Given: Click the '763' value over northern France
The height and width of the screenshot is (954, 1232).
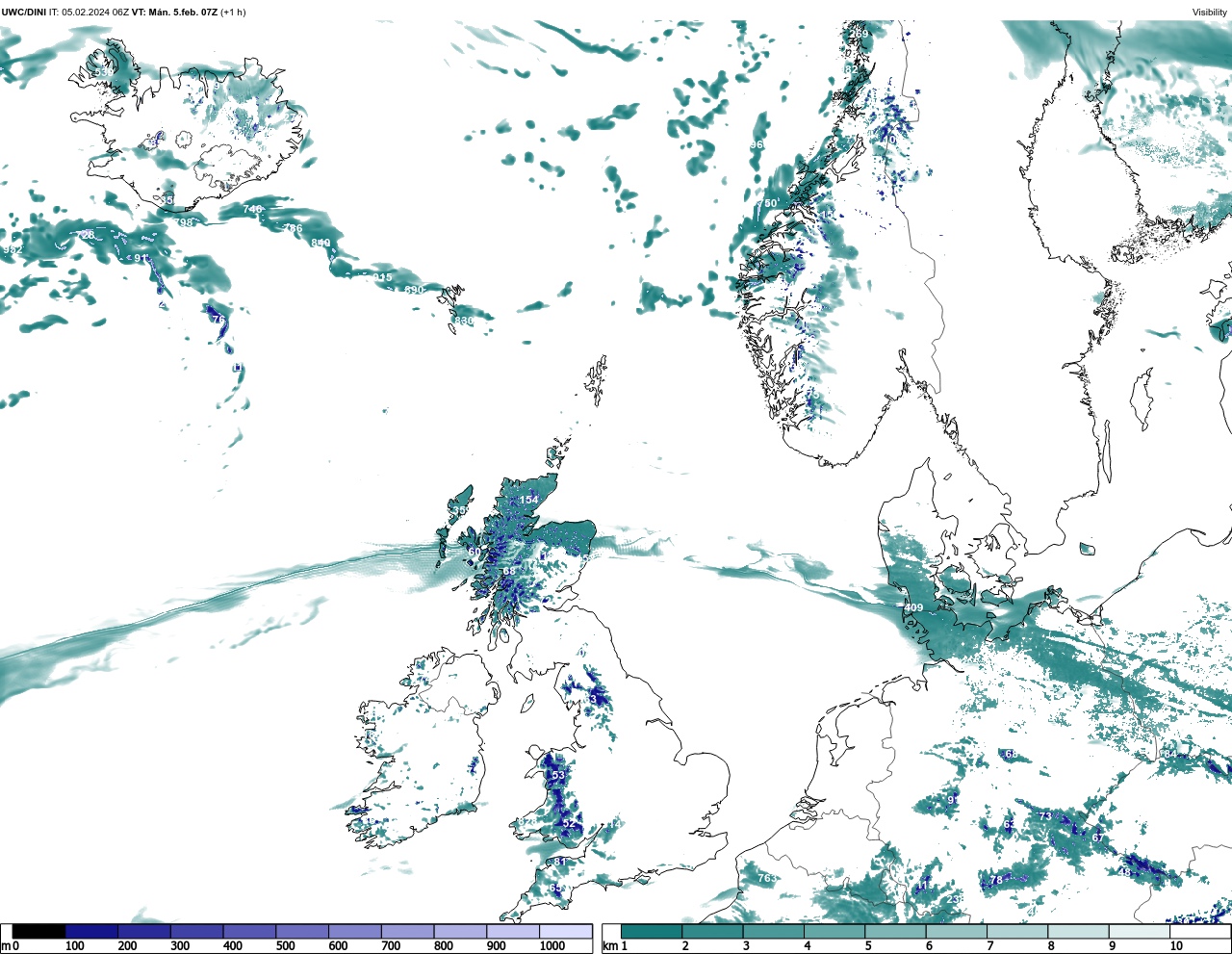Looking at the screenshot, I should pyautogui.click(x=766, y=878).
